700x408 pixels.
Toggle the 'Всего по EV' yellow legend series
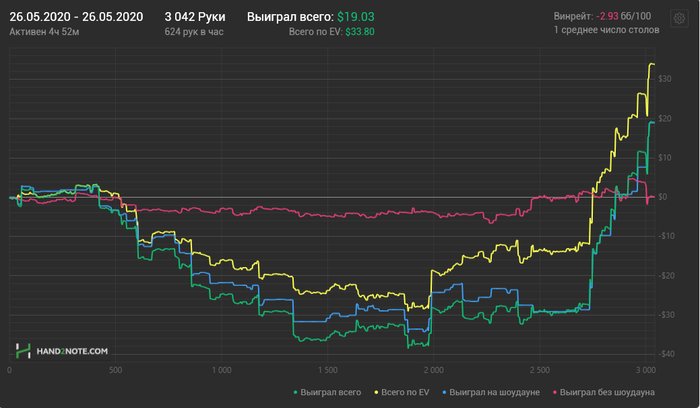point(402,392)
